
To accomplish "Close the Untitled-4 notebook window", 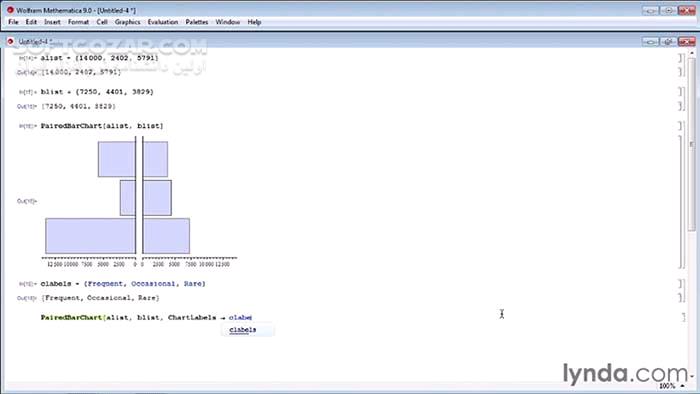I will [686, 41].
